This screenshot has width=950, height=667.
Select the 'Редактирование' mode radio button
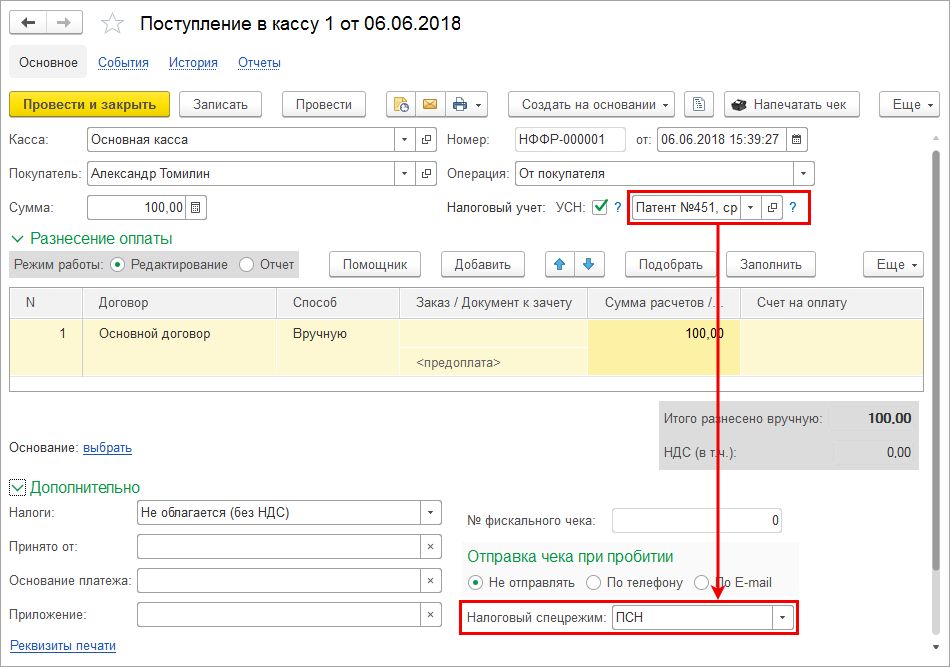[x=118, y=265]
